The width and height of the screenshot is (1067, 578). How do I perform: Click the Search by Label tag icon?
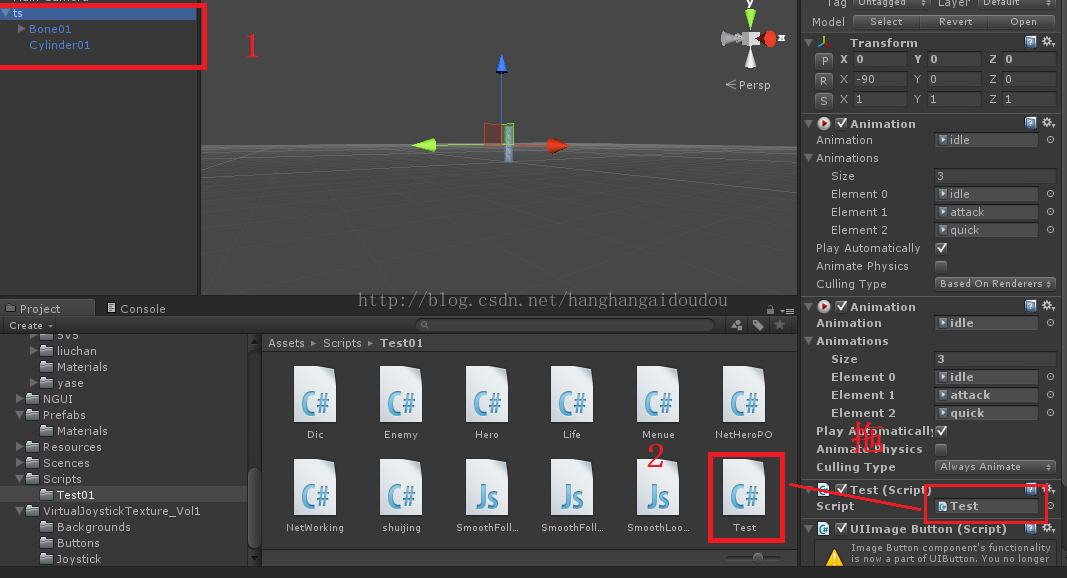(758, 325)
